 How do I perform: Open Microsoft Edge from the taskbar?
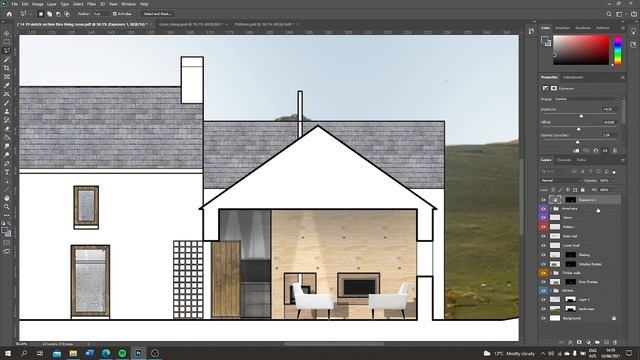point(106,353)
